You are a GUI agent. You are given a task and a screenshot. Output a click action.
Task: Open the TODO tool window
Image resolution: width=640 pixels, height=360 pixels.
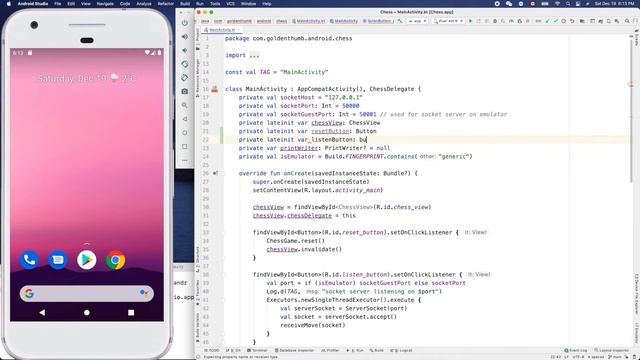click(211, 350)
